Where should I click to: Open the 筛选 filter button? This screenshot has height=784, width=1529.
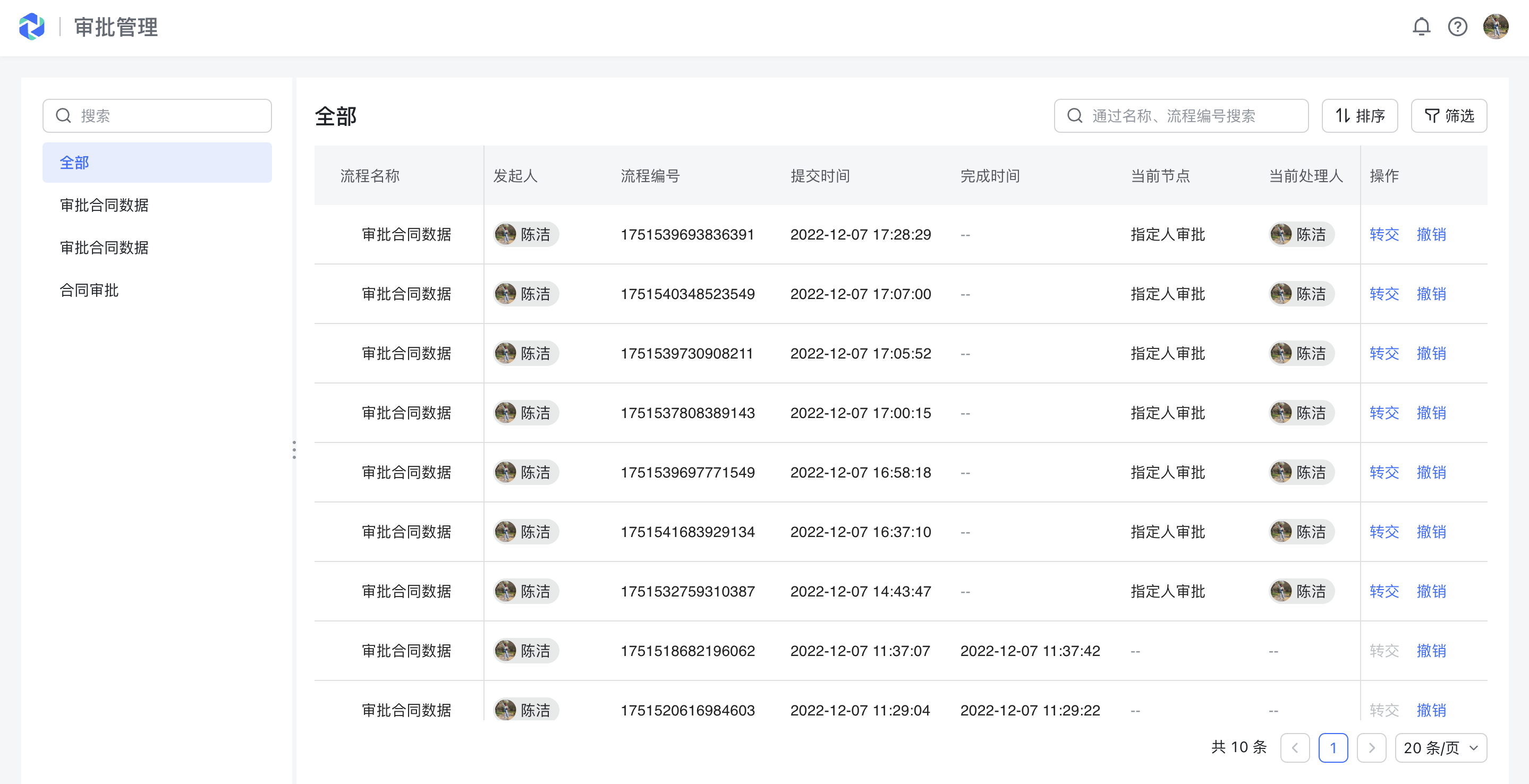[x=1449, y=116]
